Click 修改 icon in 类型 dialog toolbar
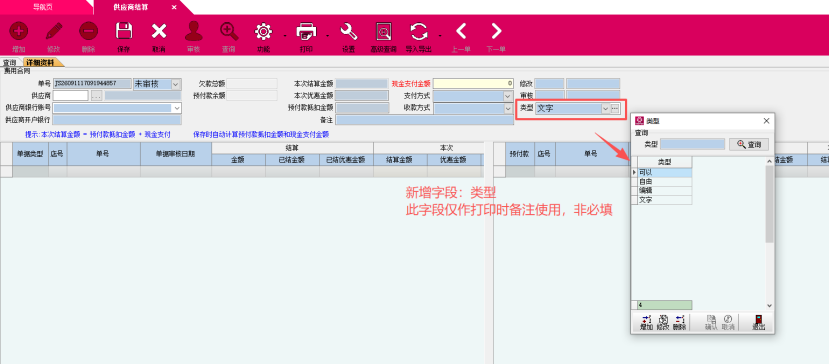Image resolution: width=829 pixels, height=364 pixels. tap(663, 319)
